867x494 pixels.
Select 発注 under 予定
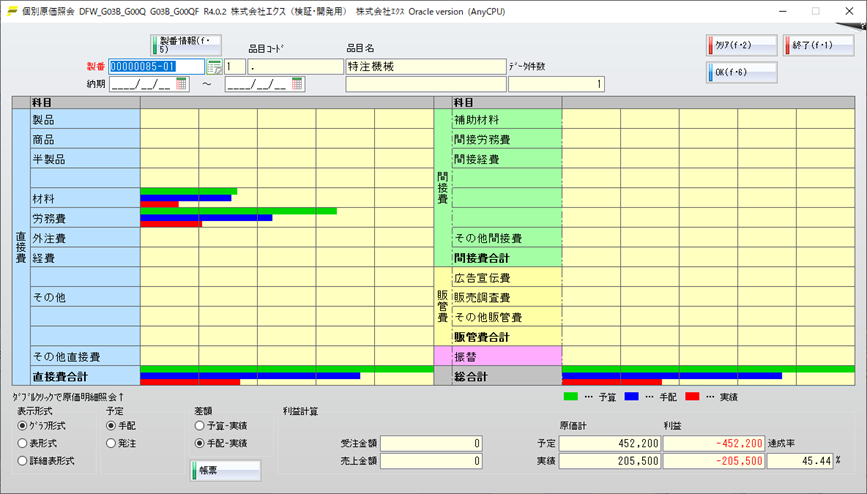click(x=112, y=443)
